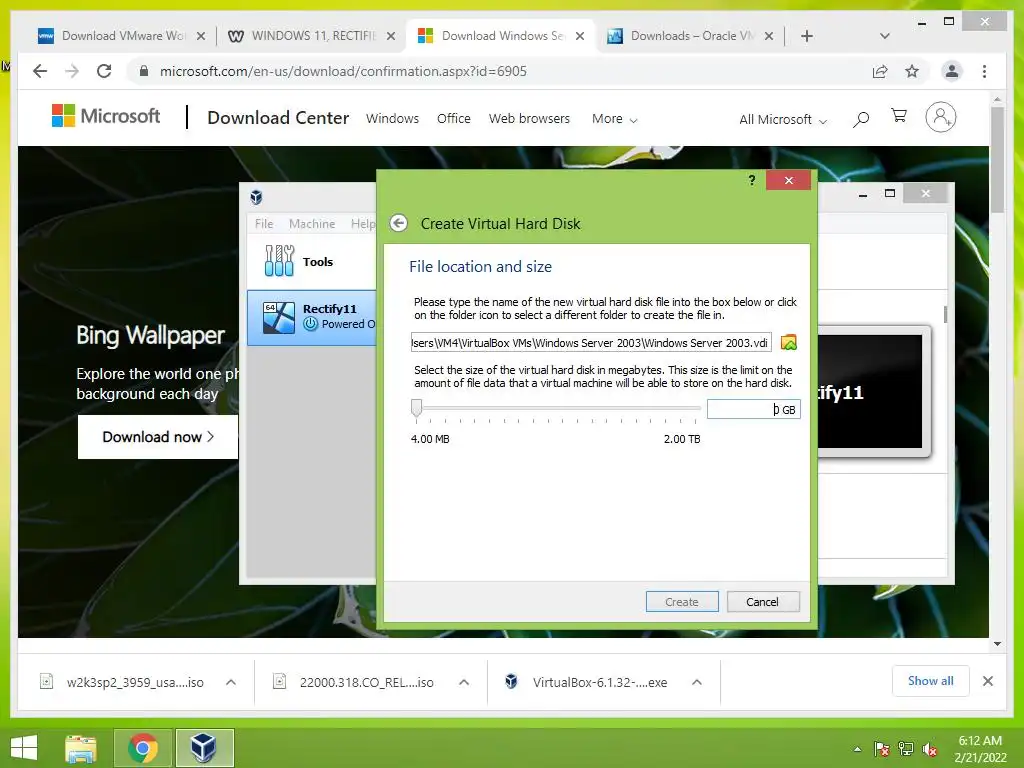
Task: Click the disk size GB input field
Action: [753, 409]
